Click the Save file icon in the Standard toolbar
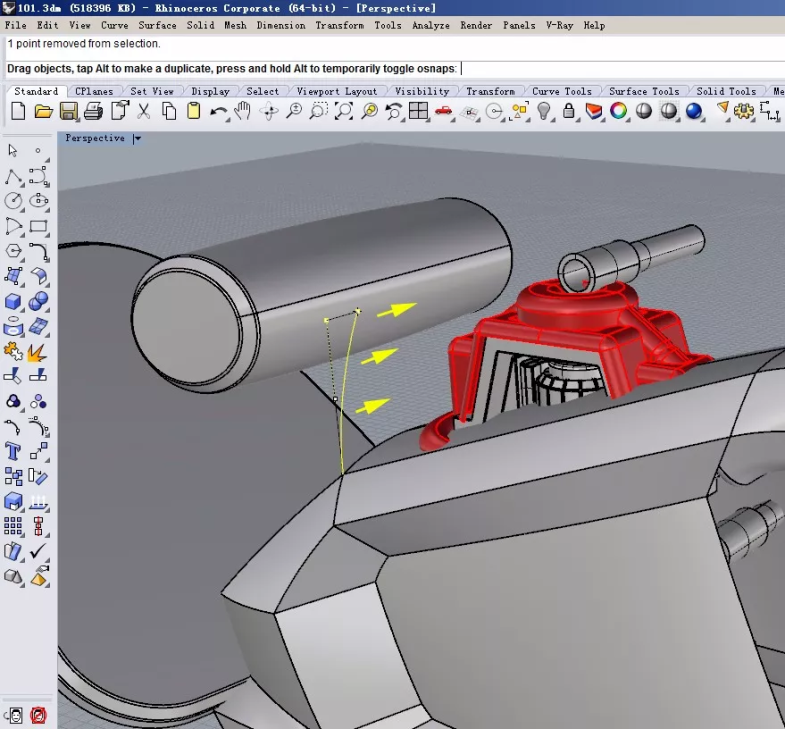Screen dimensions: 785x729 tap(69, 111)
